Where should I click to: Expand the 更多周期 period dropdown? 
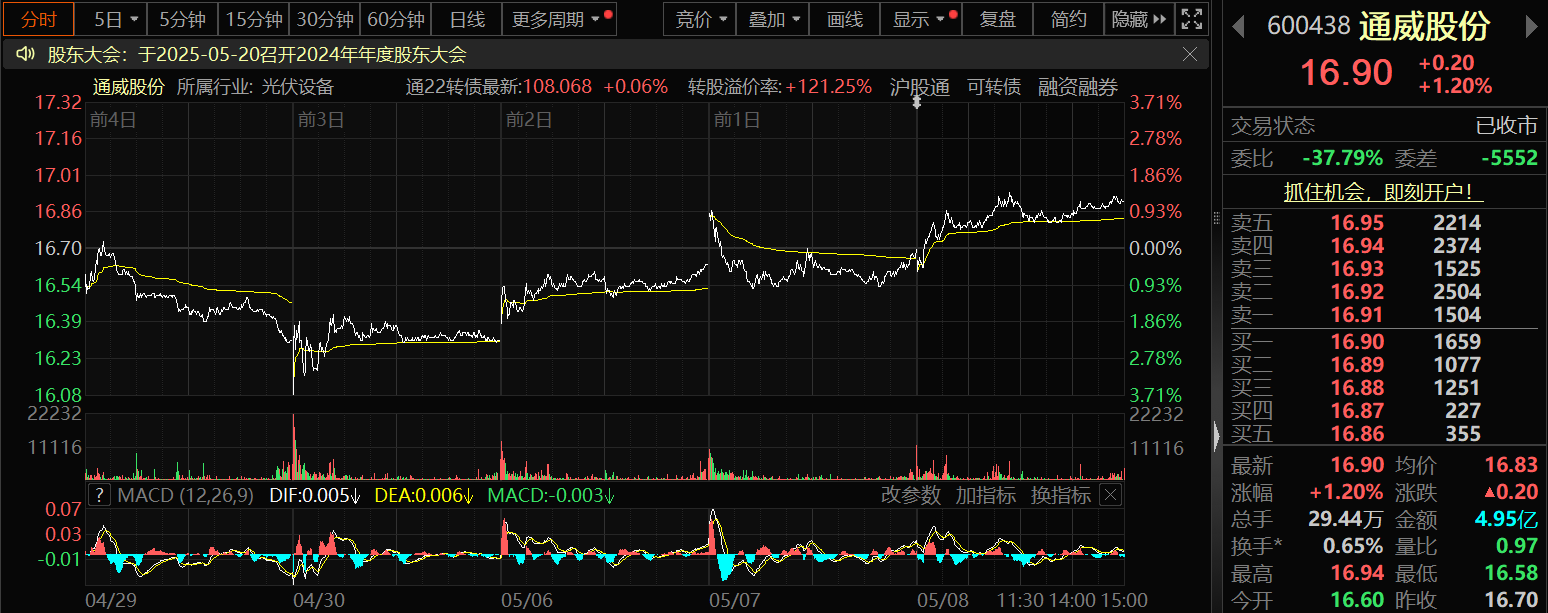pyautogui.click(x=560, y=19)
